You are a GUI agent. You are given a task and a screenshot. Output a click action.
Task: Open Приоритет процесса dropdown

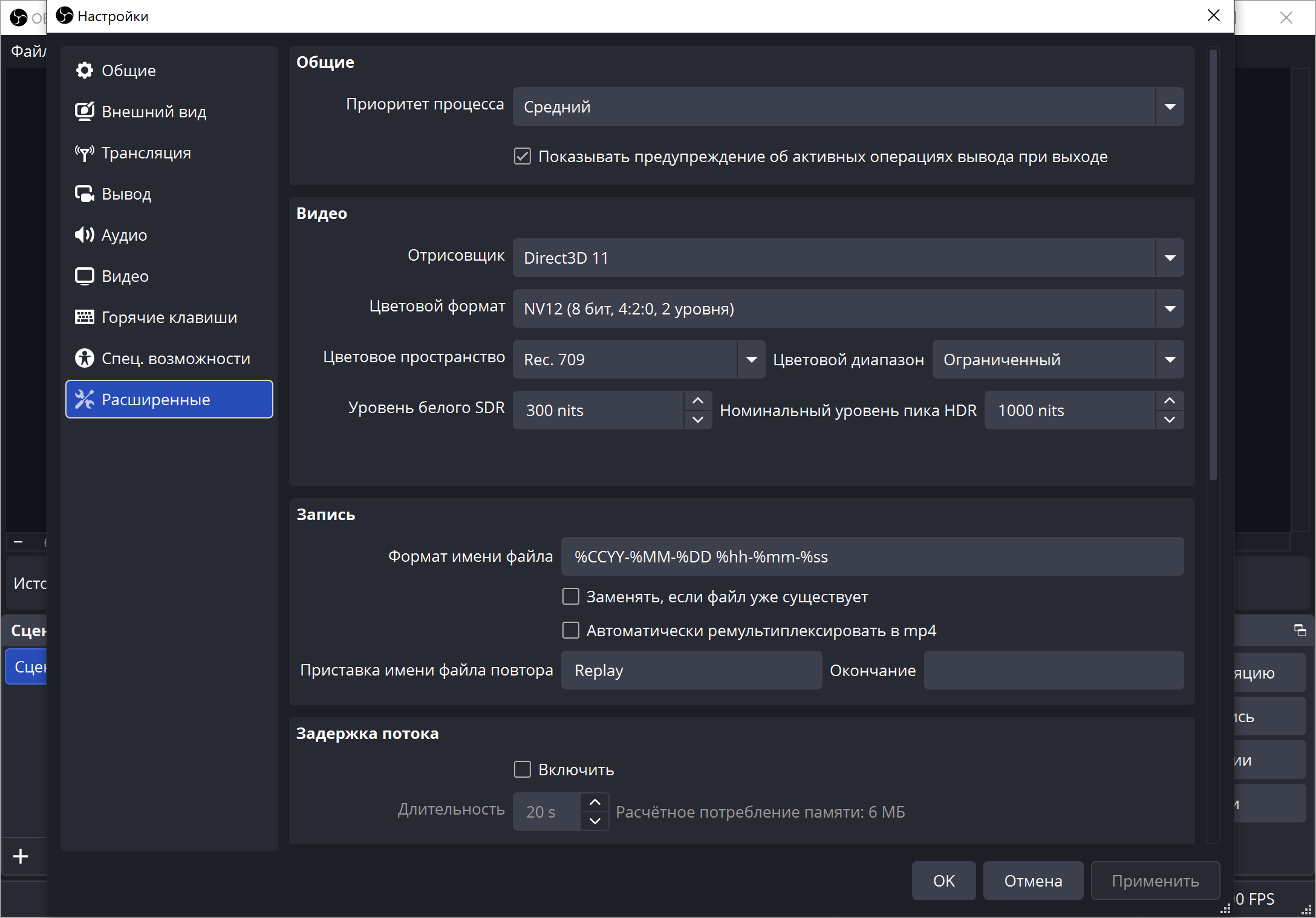click(848, 107)
